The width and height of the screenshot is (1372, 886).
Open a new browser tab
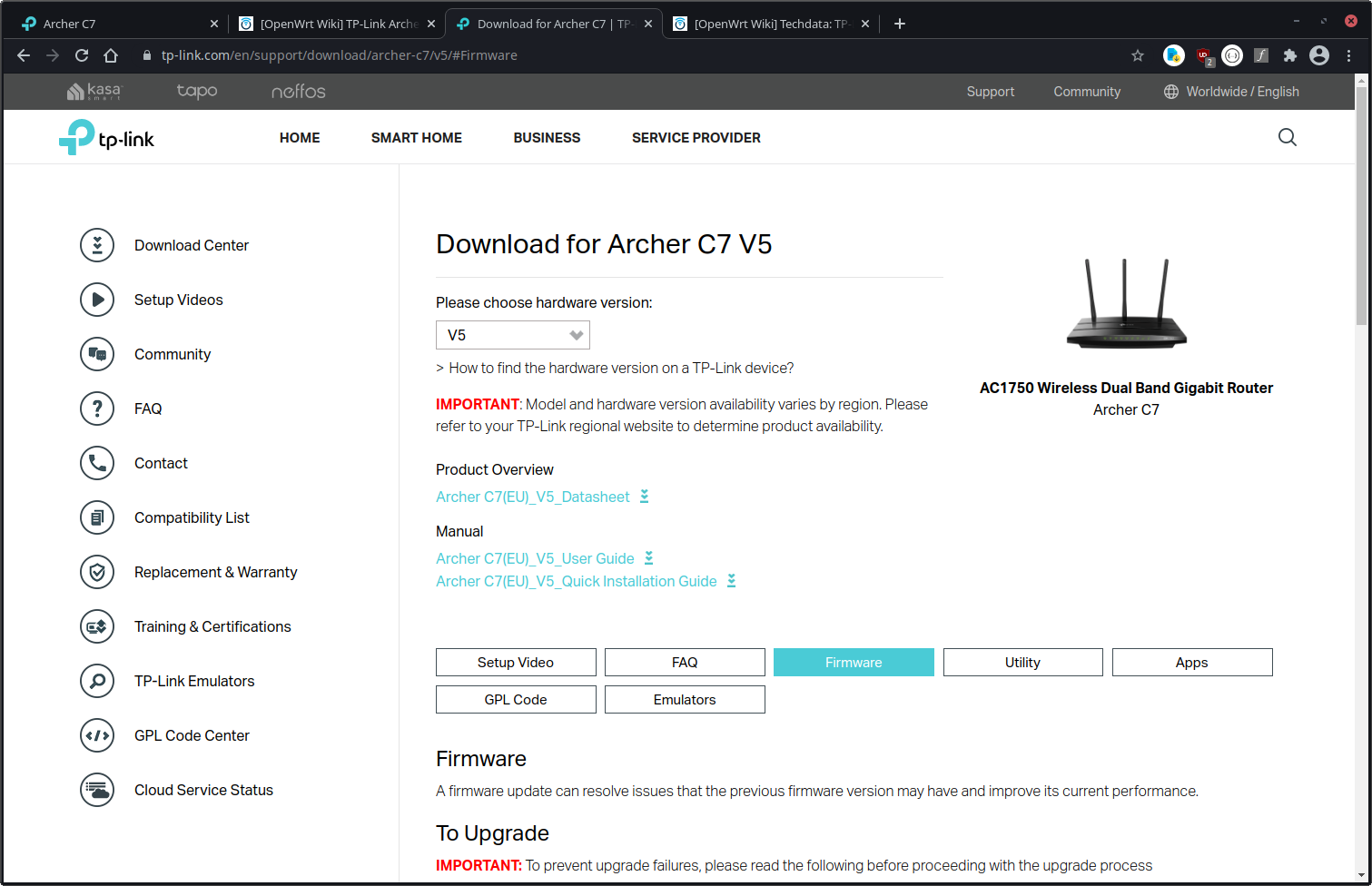click(900, 24)
